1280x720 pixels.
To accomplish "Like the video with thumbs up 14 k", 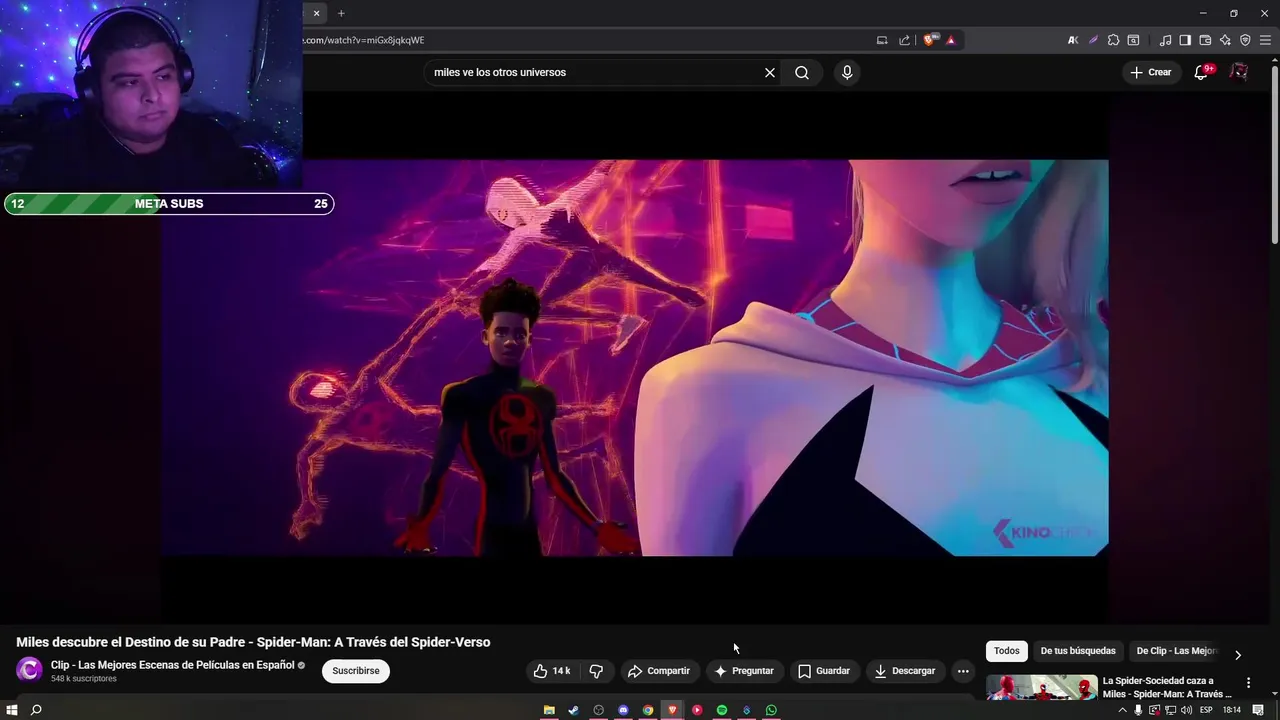I will (552, 671).
